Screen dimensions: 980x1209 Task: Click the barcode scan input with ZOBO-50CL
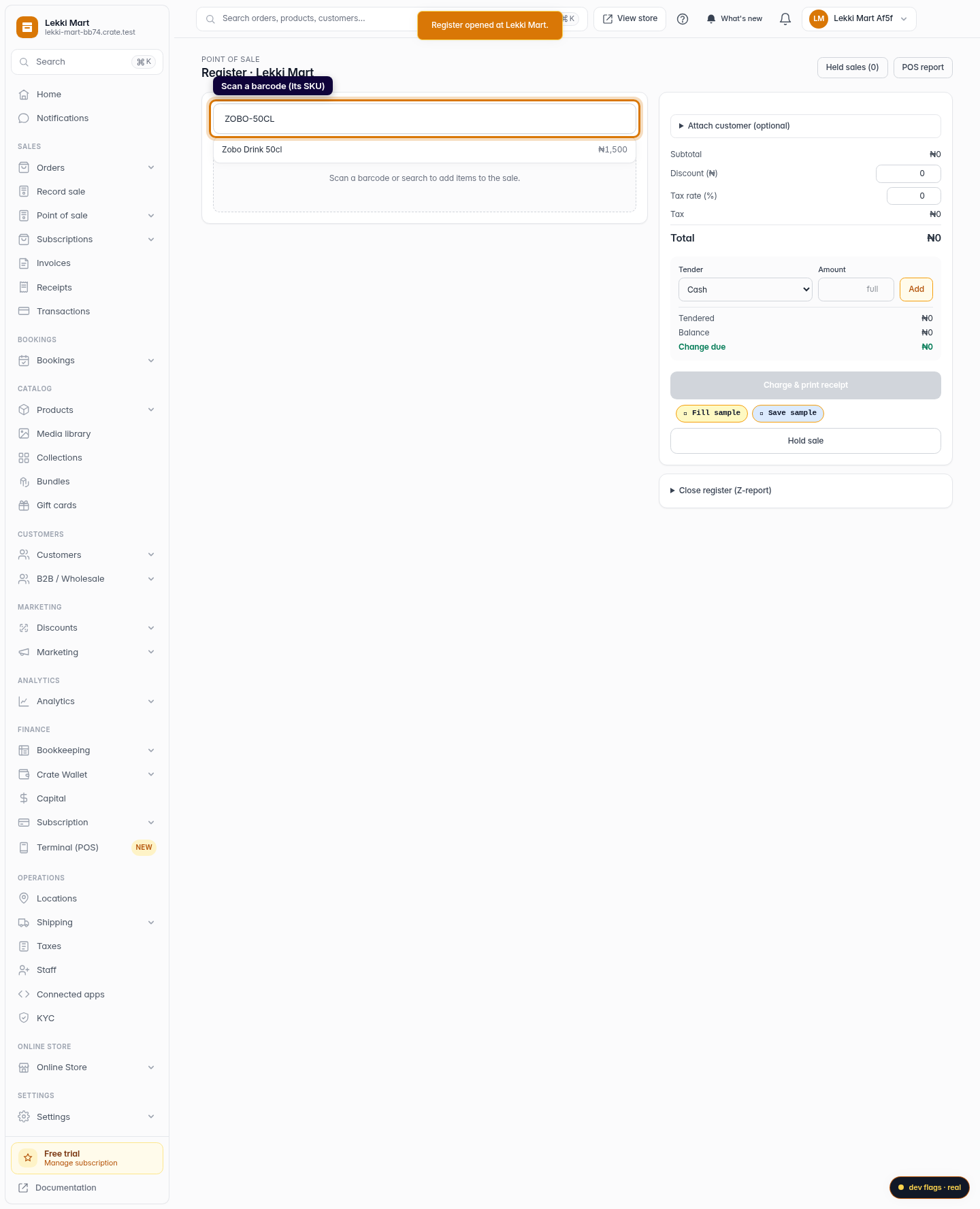point(425,119)
